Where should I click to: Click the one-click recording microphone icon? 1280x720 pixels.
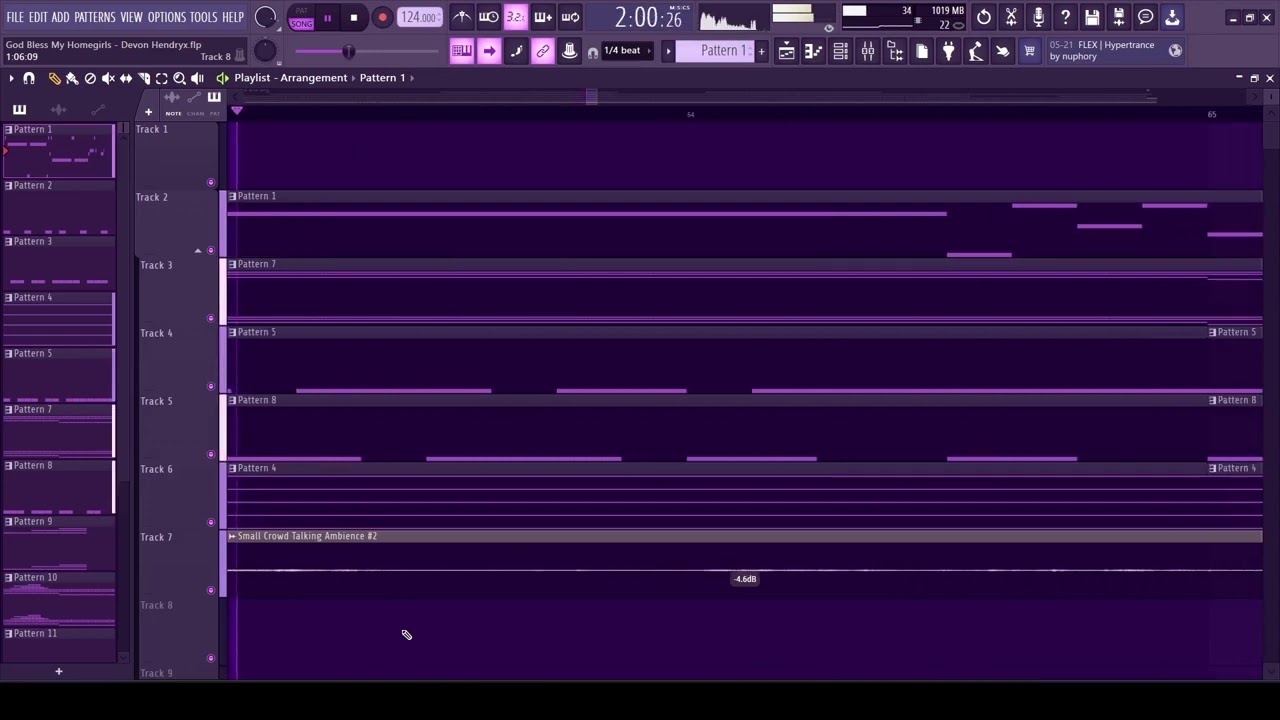click(1038, 17)
